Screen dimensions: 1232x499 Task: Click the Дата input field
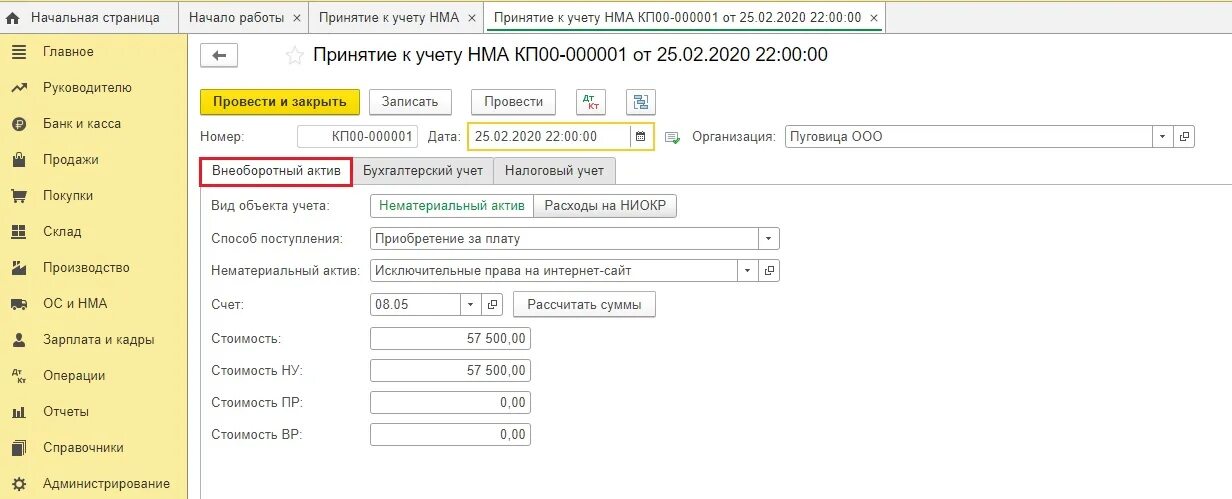[549, 137]
